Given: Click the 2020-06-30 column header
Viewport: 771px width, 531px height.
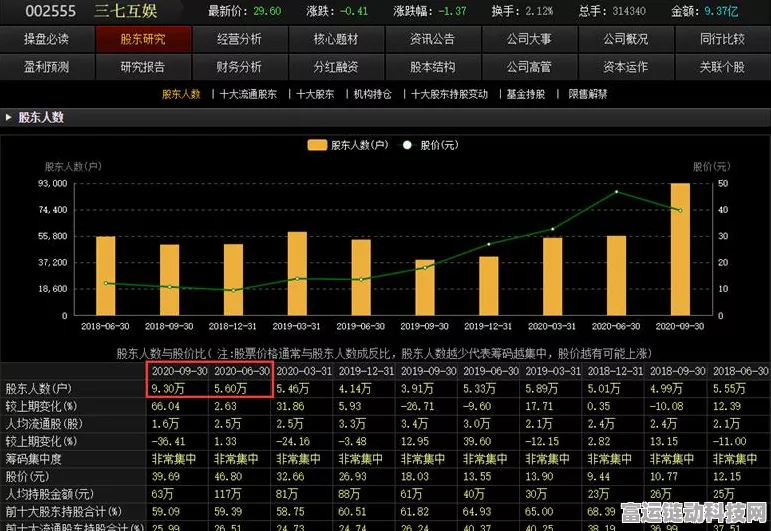Looking at the screenshot, I should (x=242, y=371).
